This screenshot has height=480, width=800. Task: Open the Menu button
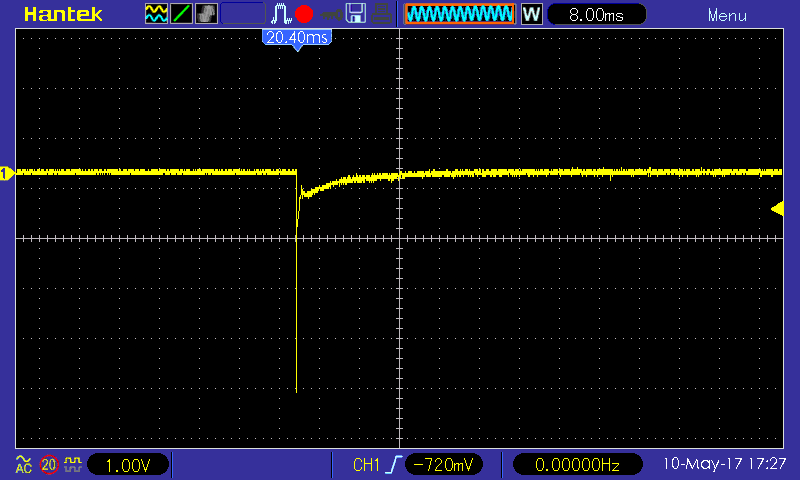[727, 15]
